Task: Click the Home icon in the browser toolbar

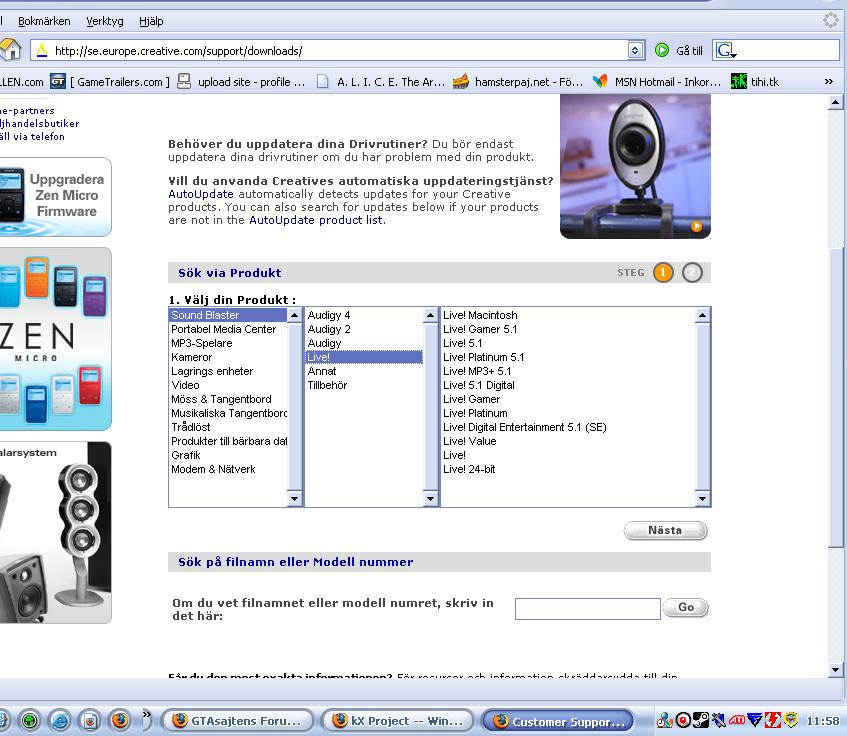Action: 10,50
